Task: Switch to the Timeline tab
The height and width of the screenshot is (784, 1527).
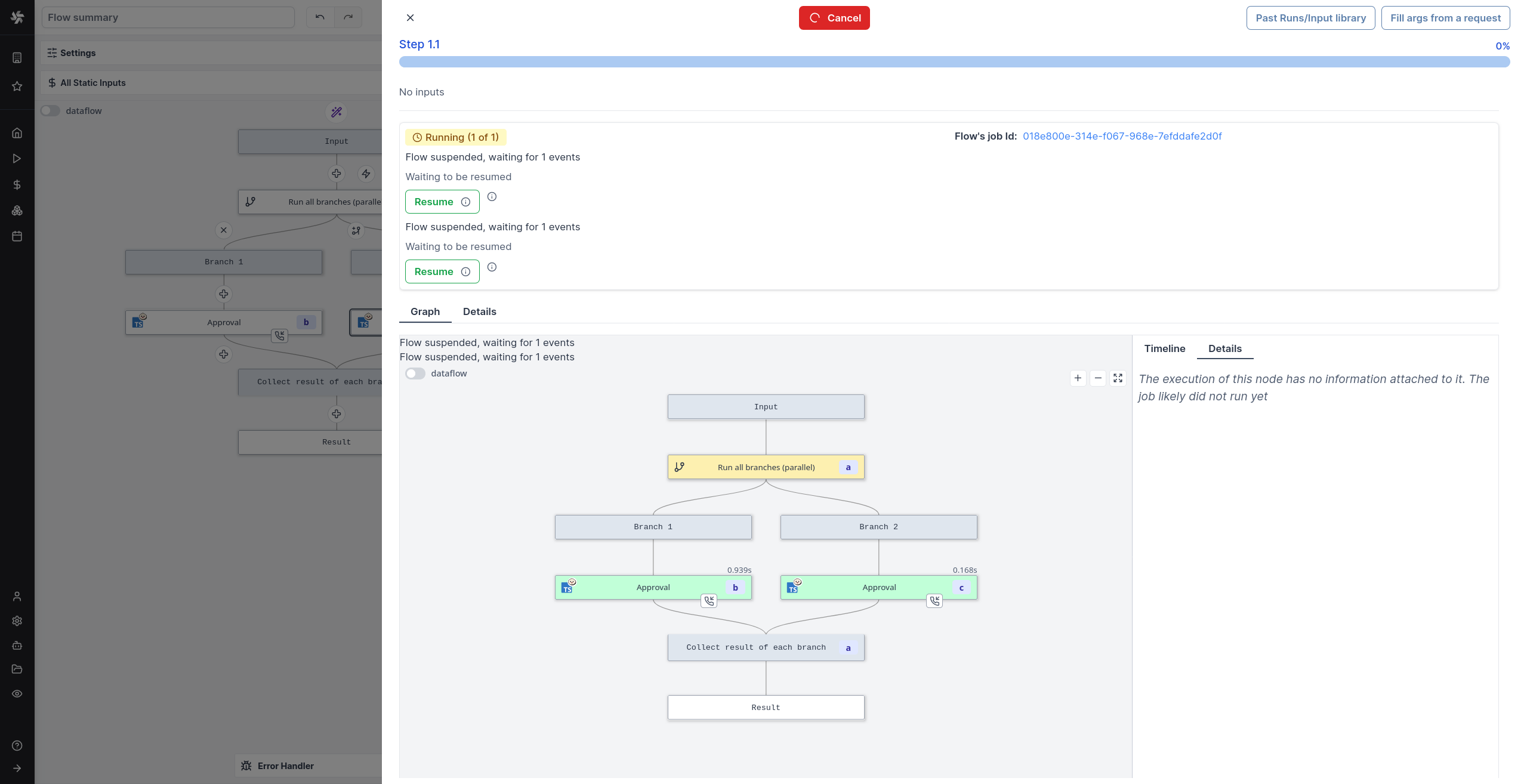Action: (x=1164, y=348)
